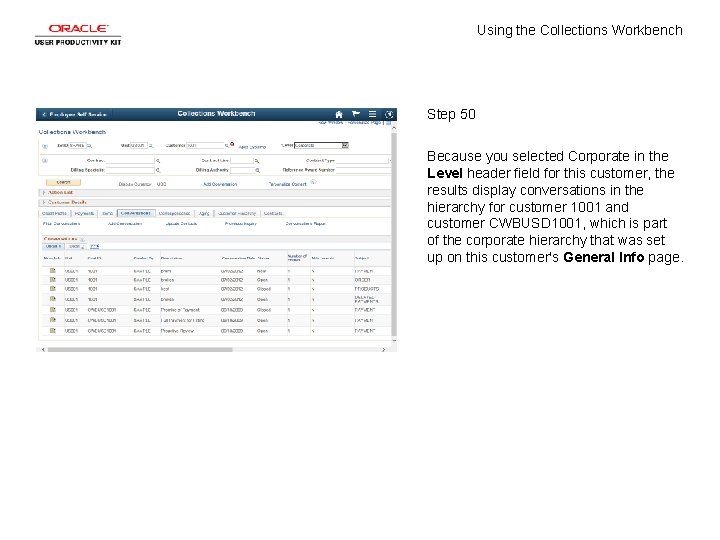Click the Proactive Review description cell
The image size is (720, 540).
click(x=177, y=331)
